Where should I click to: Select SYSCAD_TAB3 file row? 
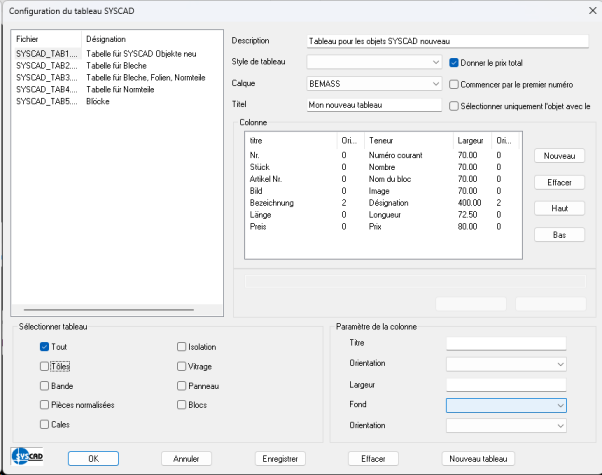[117, 78]
